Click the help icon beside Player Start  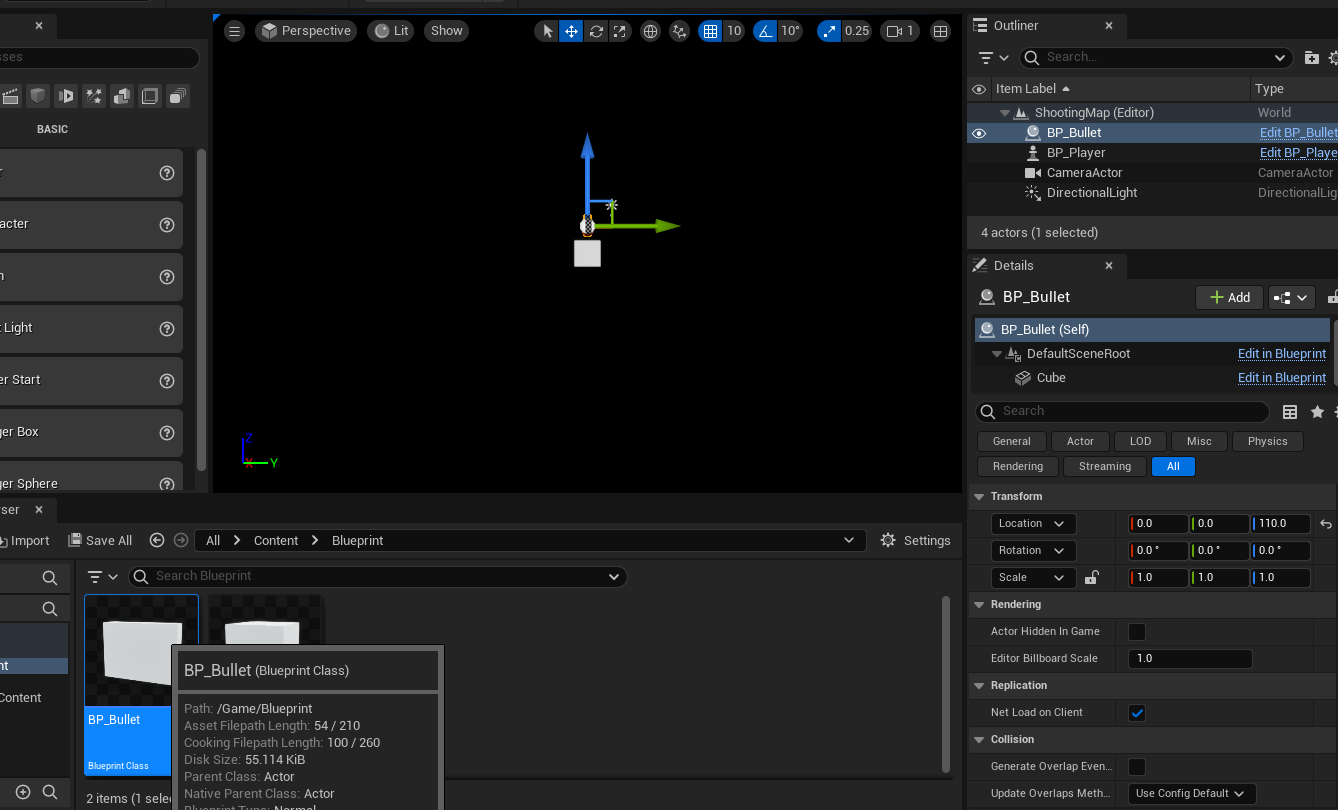(167, 380)
